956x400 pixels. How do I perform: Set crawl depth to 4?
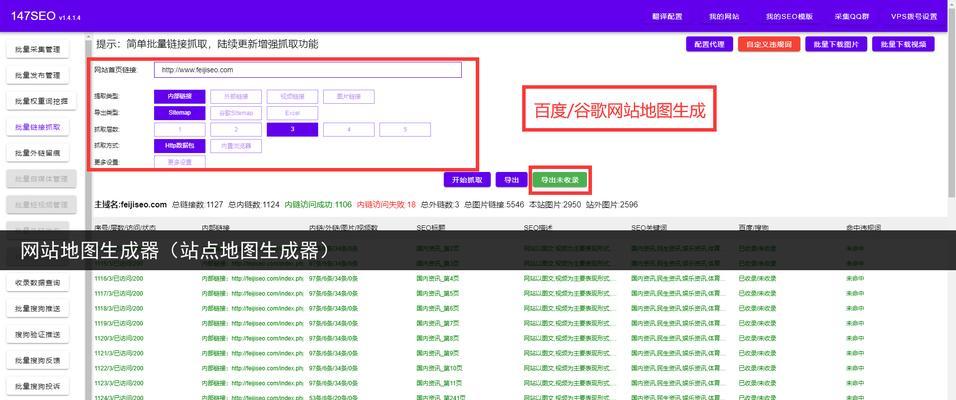349,129
